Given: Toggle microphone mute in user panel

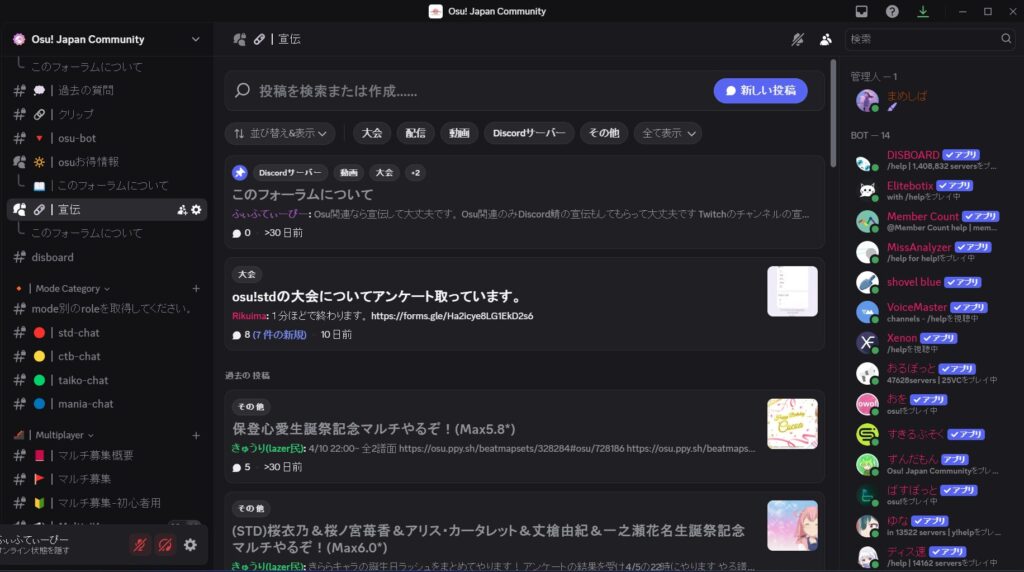Looking at the screenshot, I should point(140,545).
